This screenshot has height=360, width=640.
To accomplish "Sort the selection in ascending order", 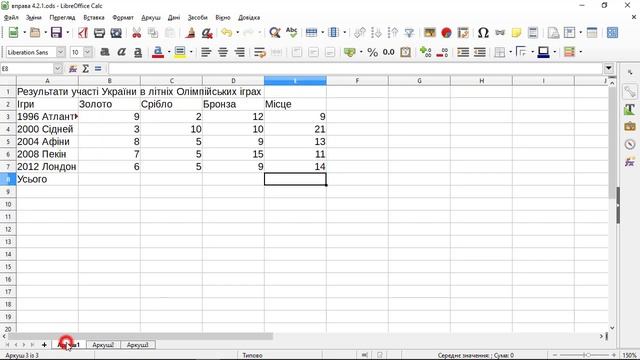I will 376,33.
